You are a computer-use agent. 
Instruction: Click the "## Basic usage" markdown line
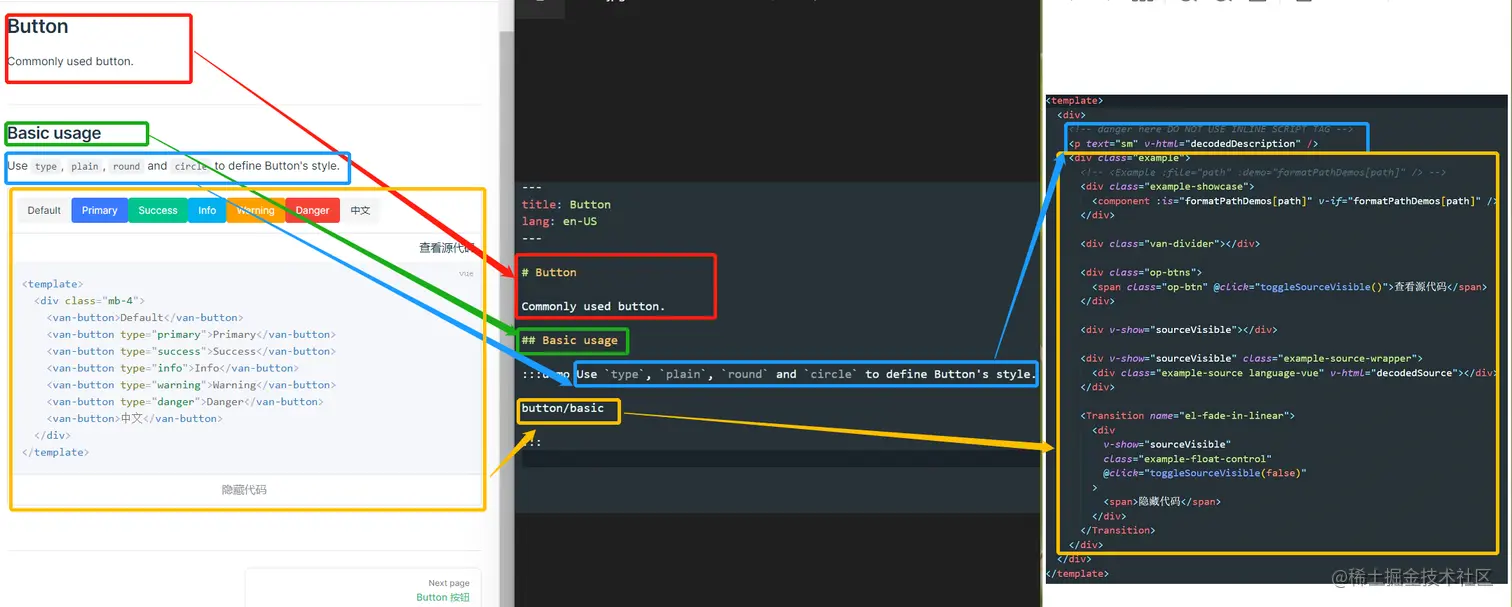570,340
